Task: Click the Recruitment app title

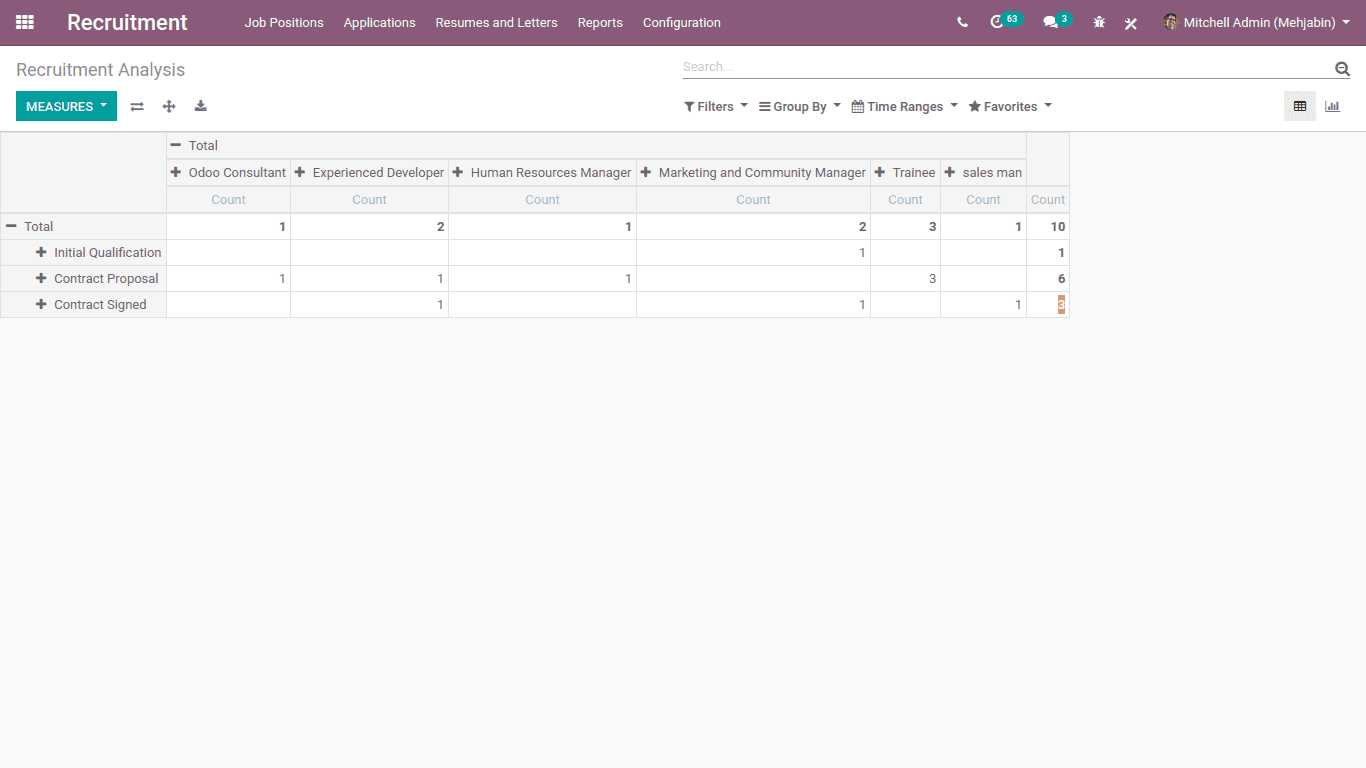Action: [x=127, y=22]
